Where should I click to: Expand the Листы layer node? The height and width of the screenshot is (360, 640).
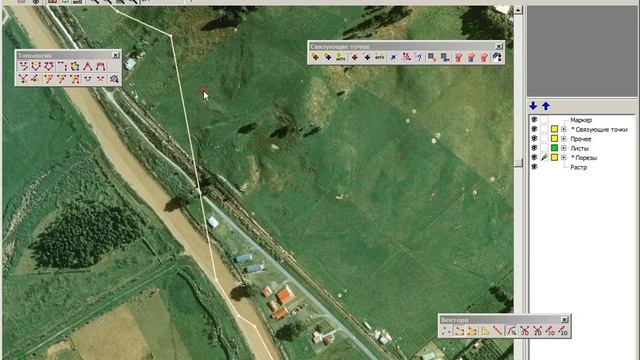[564, 148]
